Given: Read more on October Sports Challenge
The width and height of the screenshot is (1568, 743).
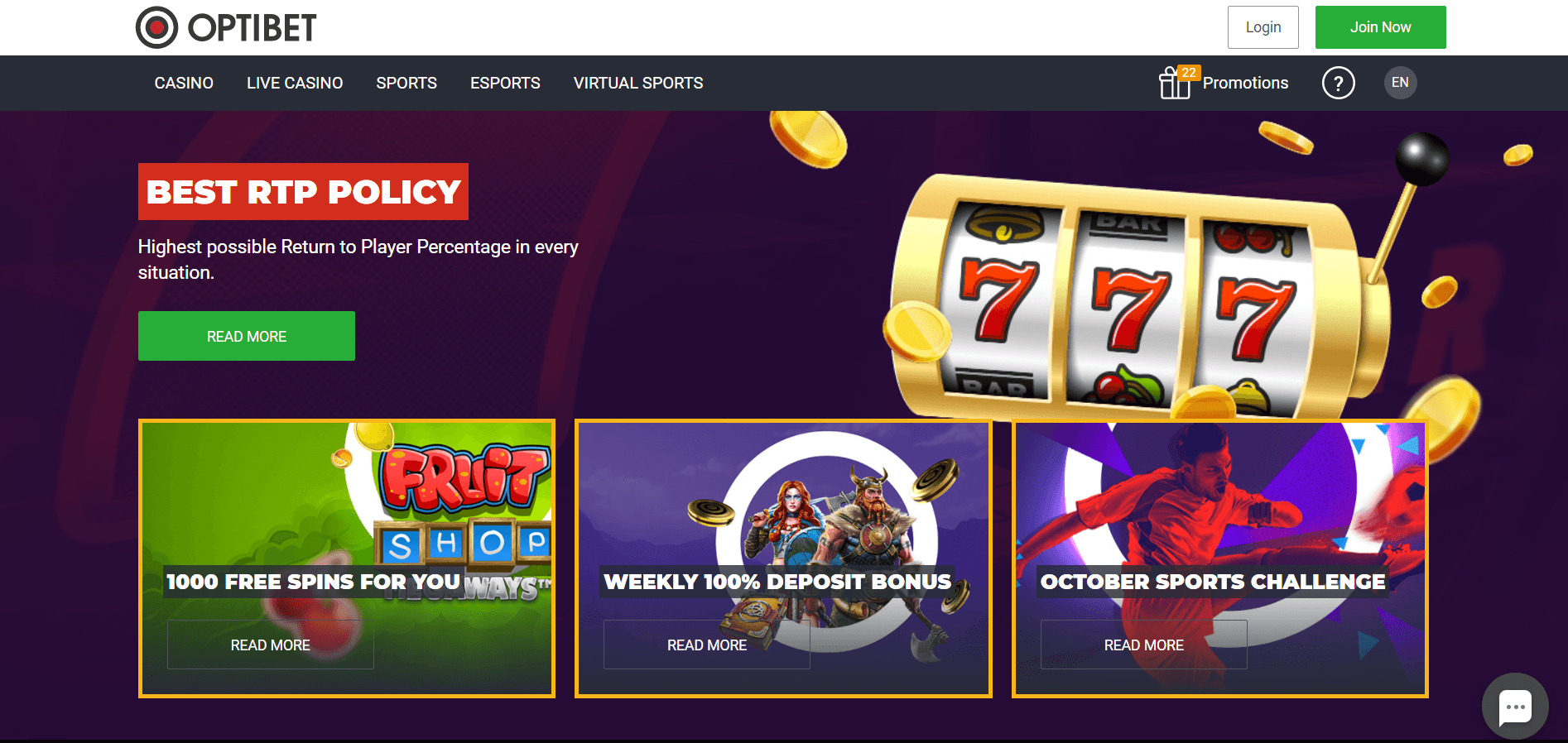Looking at the screenshot, I should click(x=1144, y=645).
